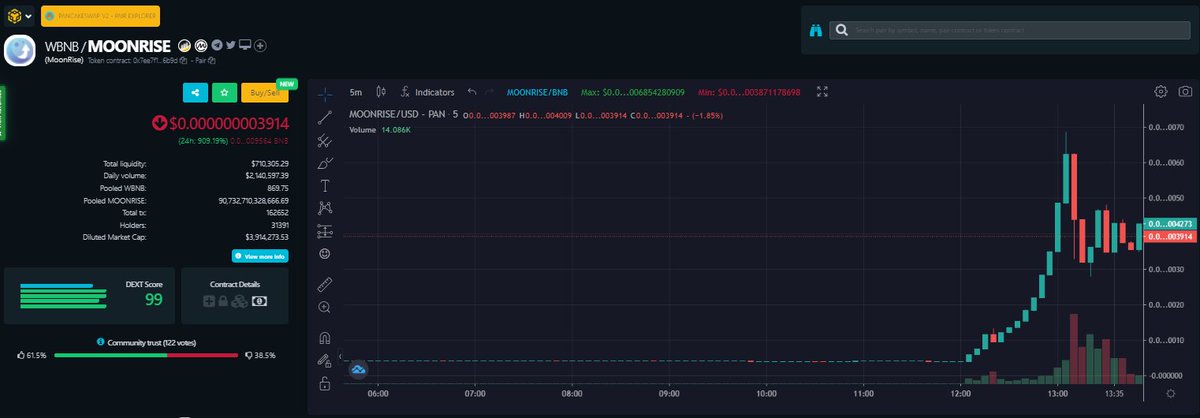Open the Telegram link icon
The height and width of the screenshot is (418, 1200).
[x=216, y=45]
